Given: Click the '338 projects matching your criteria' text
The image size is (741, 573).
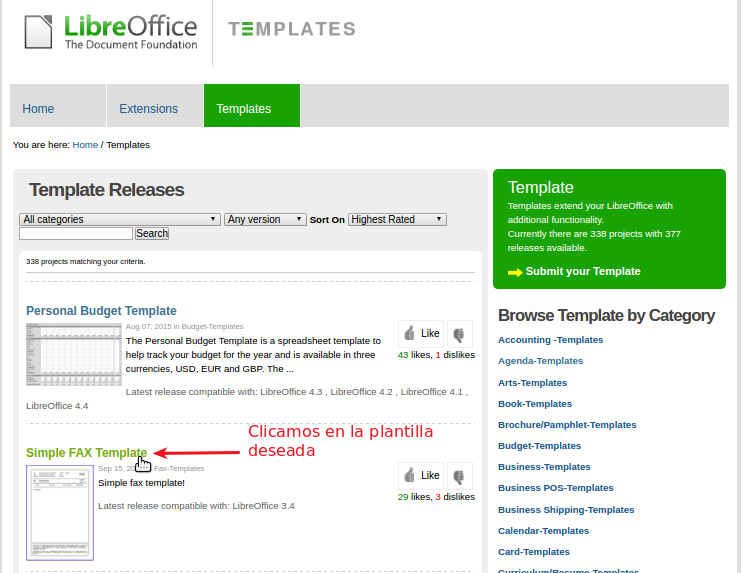Looking at the screenshot, I should tap(86, 261).
